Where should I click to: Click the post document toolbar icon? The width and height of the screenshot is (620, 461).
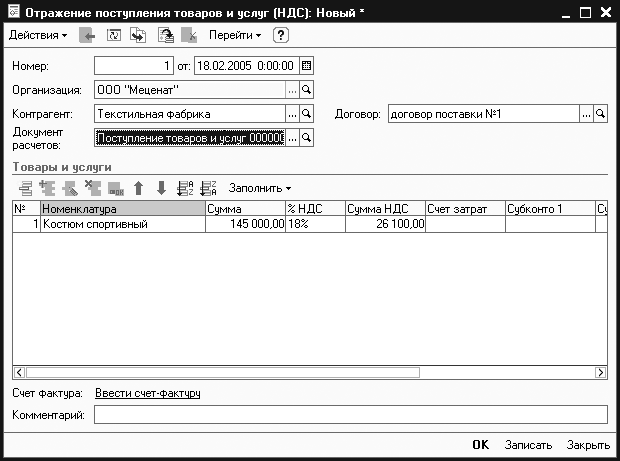(x=166, y=35)
